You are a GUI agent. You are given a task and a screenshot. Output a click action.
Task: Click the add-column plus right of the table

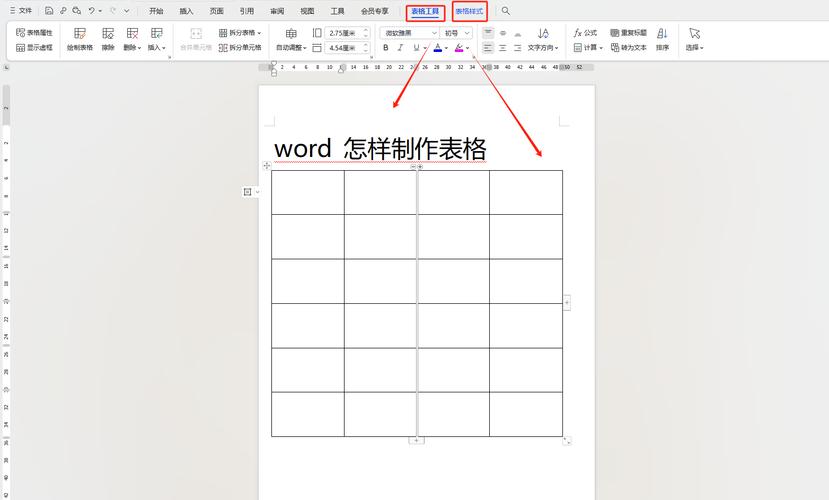coord(567,303)
